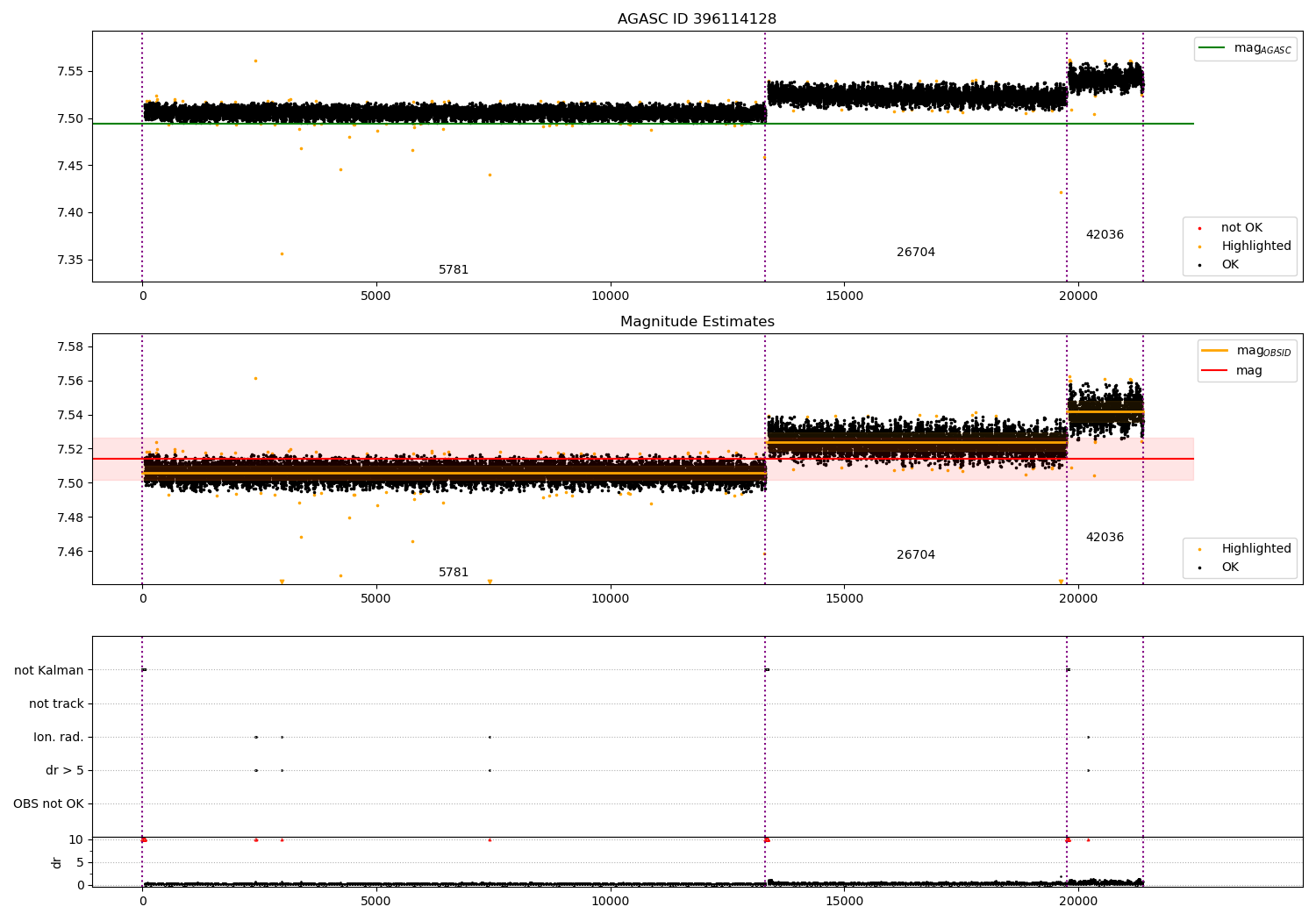The width and height of the screenshot is (1316, 921).
Task: Click the 'not Kalman' axis label
Action: coord(49,671)
